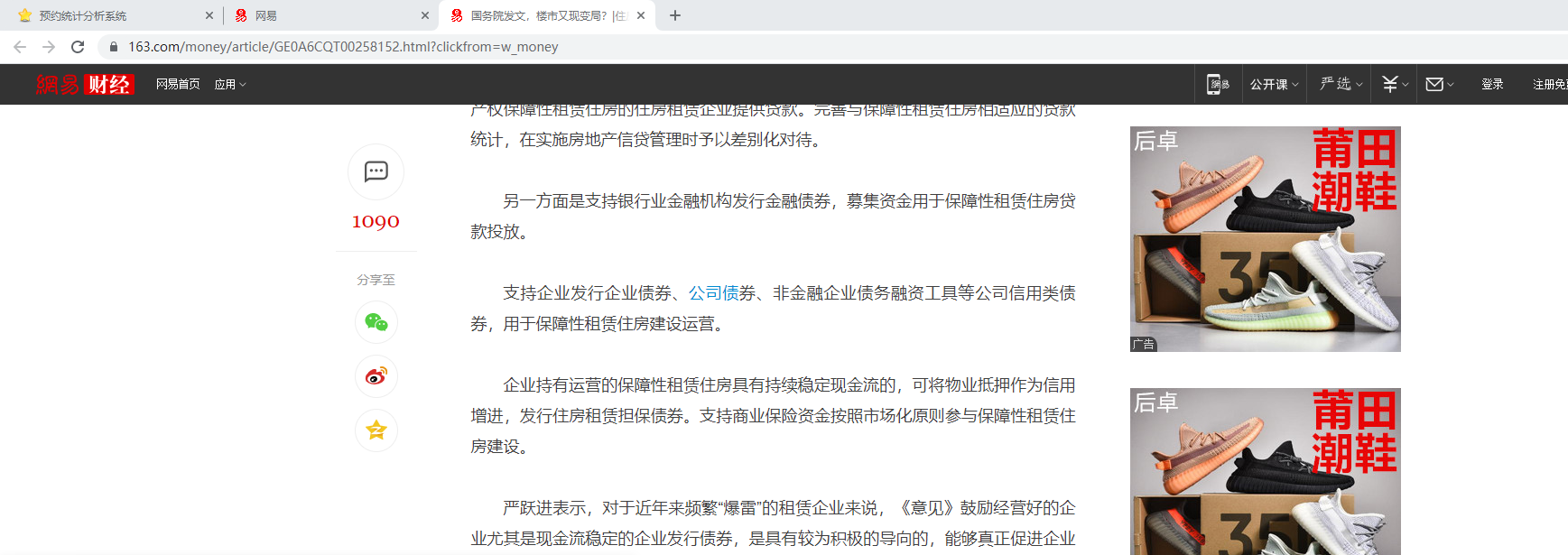Open the first 莆田潮鞋 sneaker ad
Image resolution: width=1568 pixels, height=555 pixels.
click(1265, 239)
